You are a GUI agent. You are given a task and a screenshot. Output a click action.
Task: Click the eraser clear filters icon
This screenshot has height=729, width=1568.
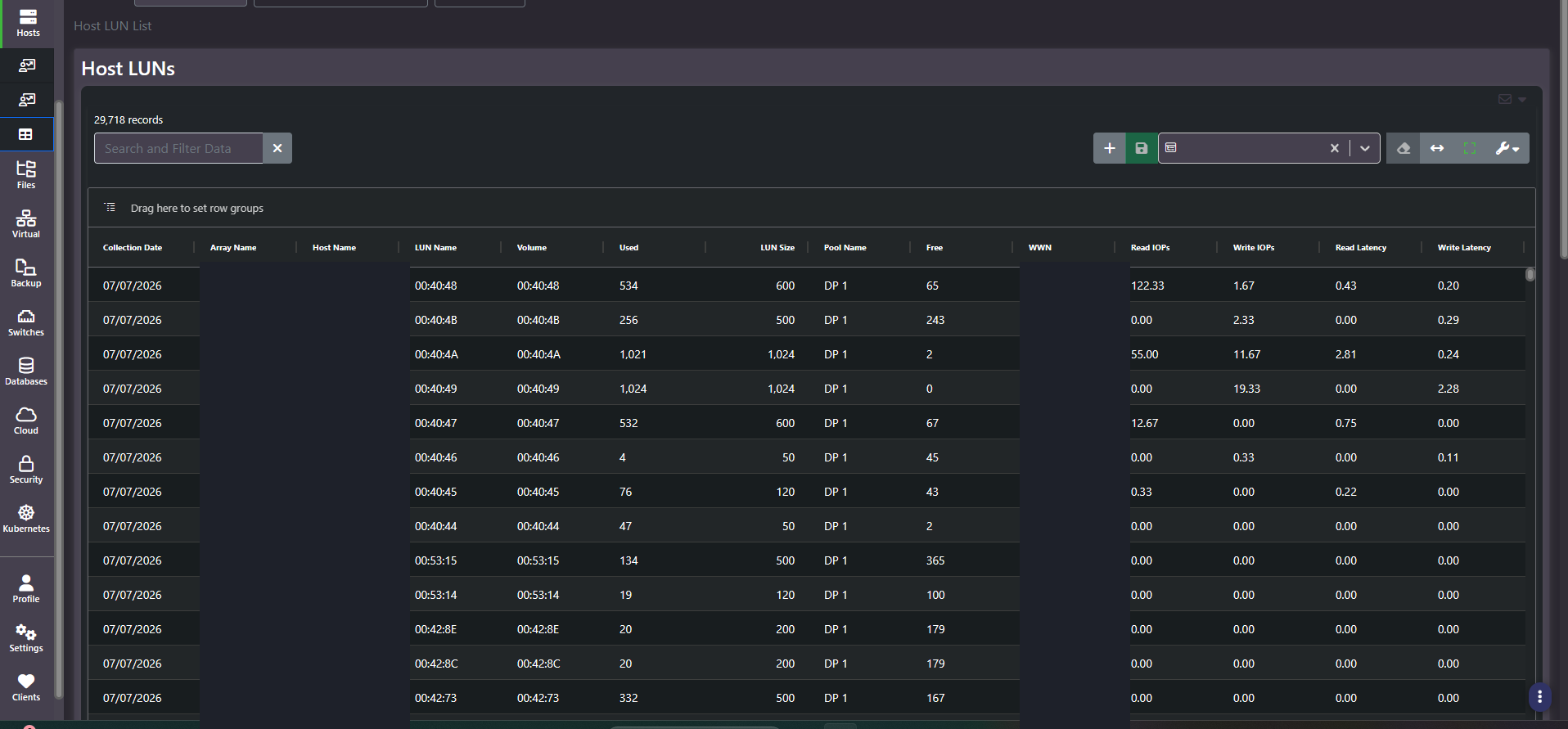[1404, 148]
